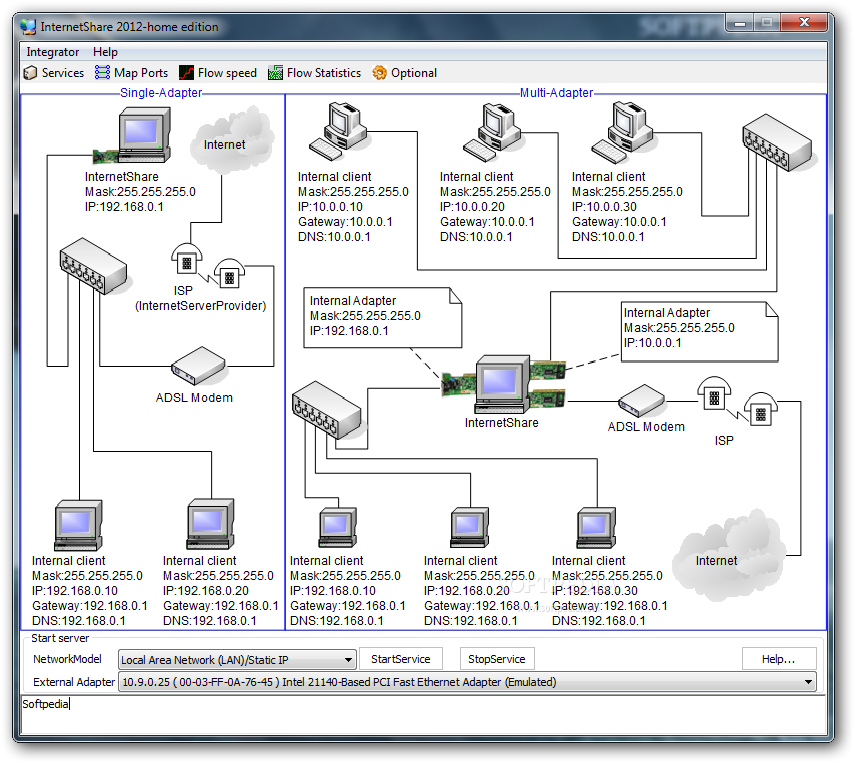Screen dimensions: 855x763
Task: Click the Internet cloud in Single-Adapter panel
Action: 231,142
